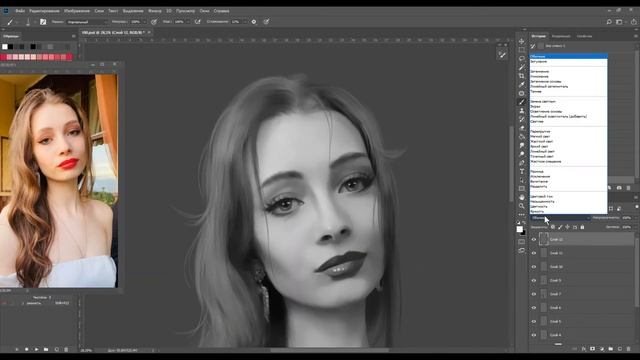This screenshot has width=640, height=360.
Task: Hide layer Слой 7 eye icon
Action: tap(533, 294)
